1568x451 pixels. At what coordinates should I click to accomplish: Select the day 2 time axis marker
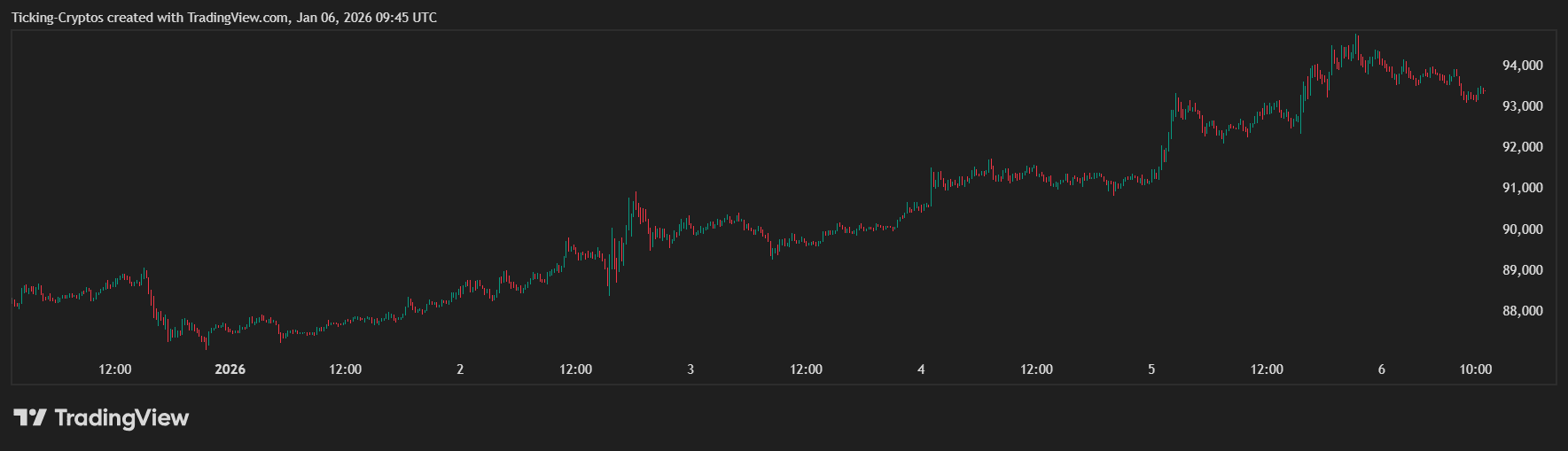click(460, 369)
